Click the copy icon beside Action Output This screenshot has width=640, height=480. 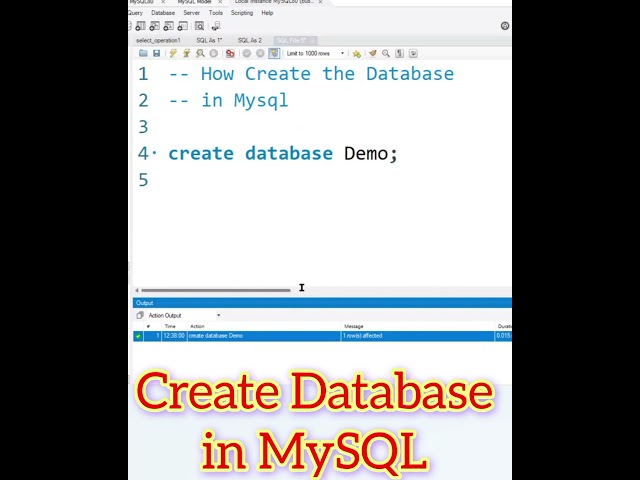click(140, 315)
